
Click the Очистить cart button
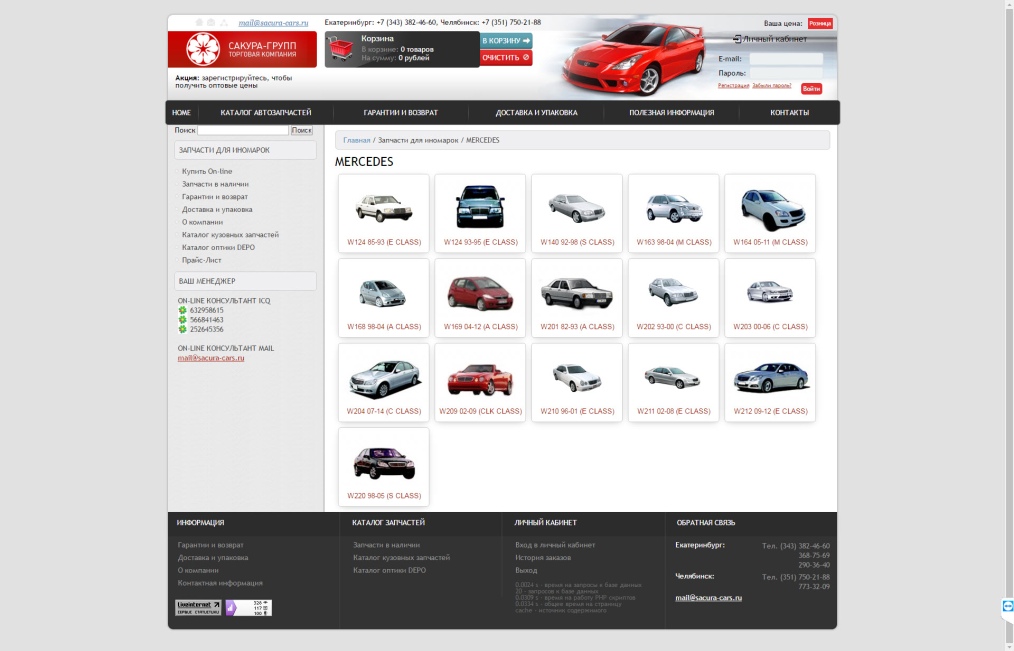coord(506,58)
